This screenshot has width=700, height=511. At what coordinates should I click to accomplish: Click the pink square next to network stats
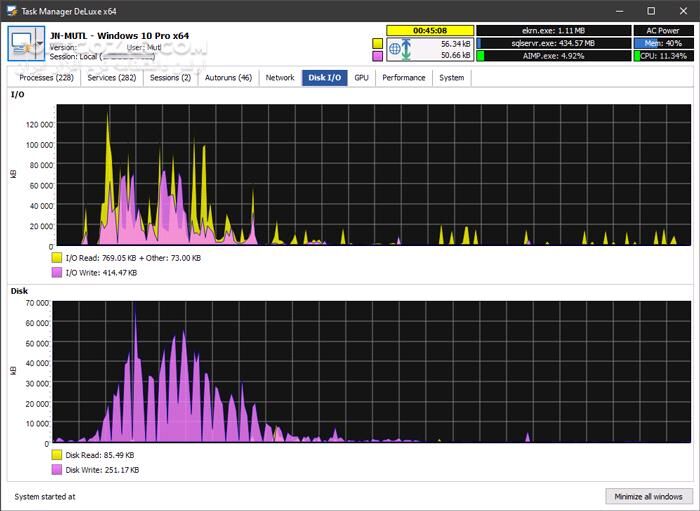tap(377, 56)
